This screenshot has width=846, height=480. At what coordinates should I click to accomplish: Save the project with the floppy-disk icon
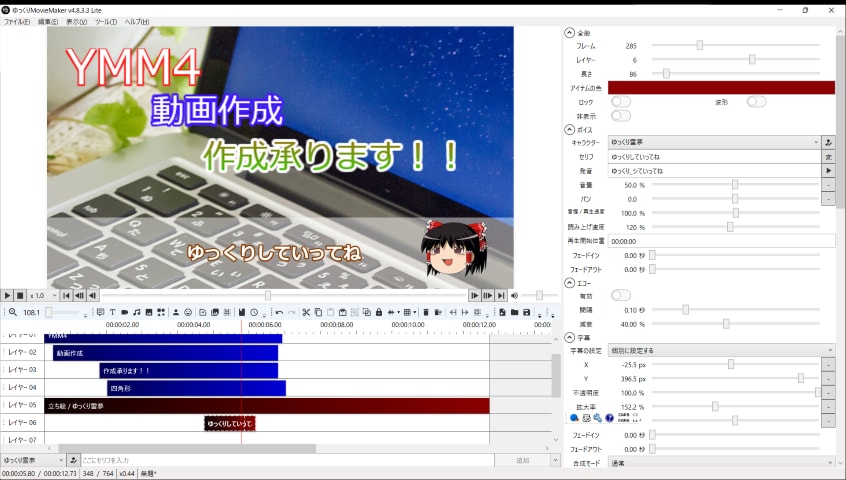(527, 312)
